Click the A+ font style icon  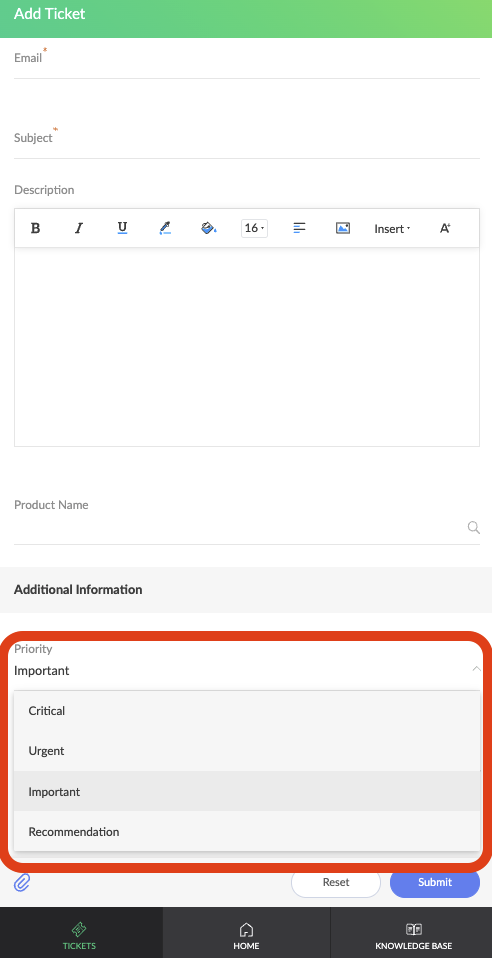pos(445,228)
